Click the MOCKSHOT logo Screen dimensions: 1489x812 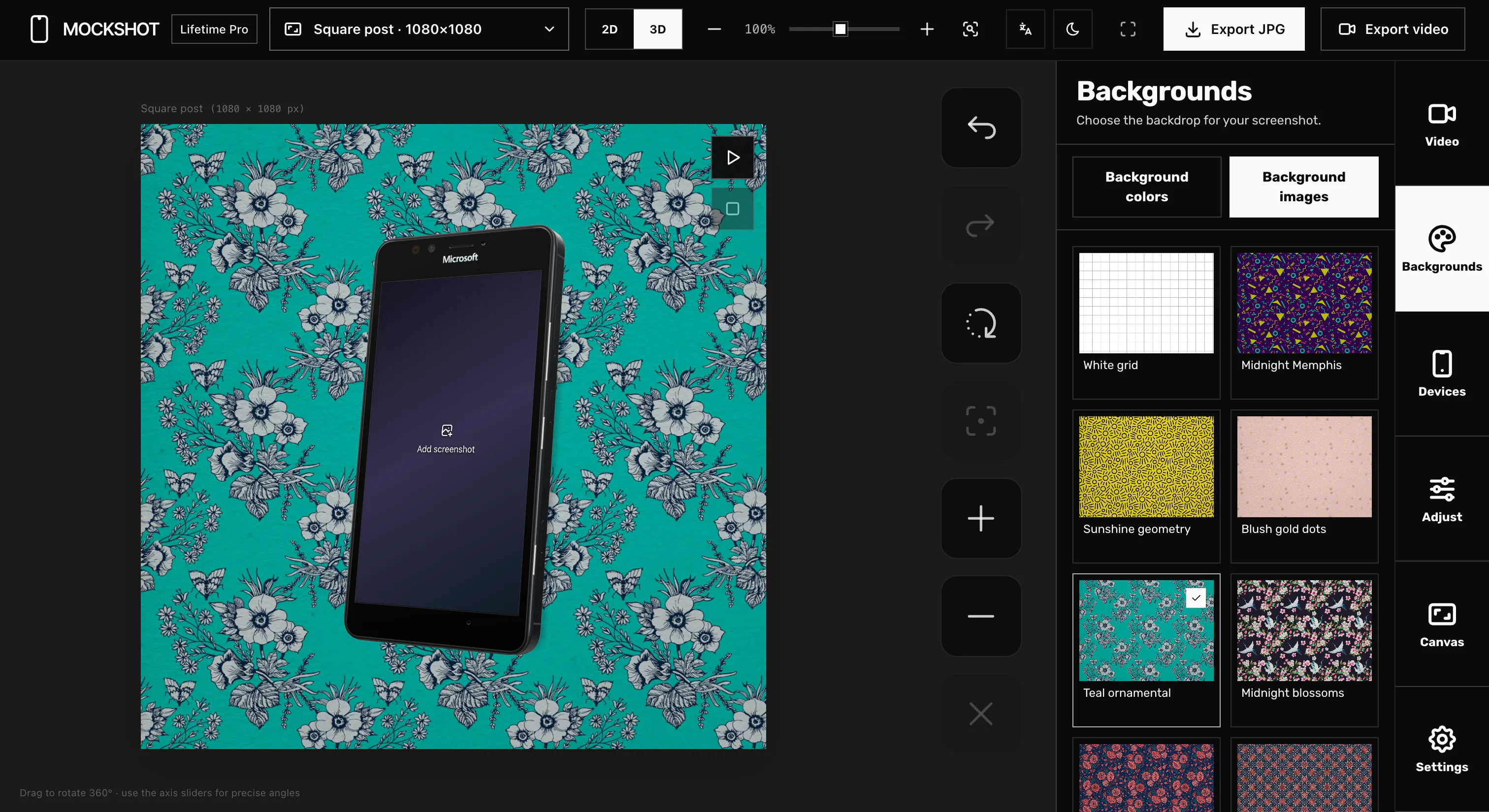click(94, 29)
